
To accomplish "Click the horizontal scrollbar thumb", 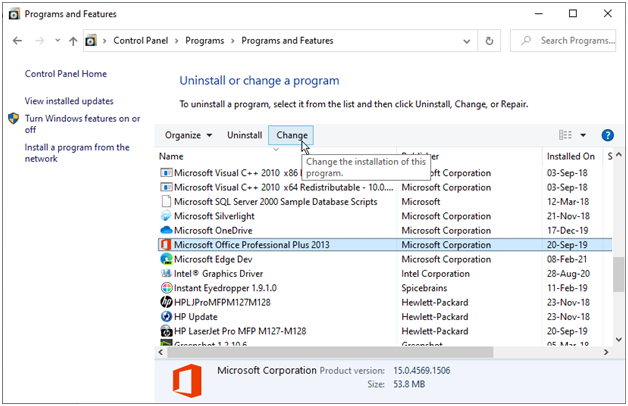I will [x=330, y=352].
